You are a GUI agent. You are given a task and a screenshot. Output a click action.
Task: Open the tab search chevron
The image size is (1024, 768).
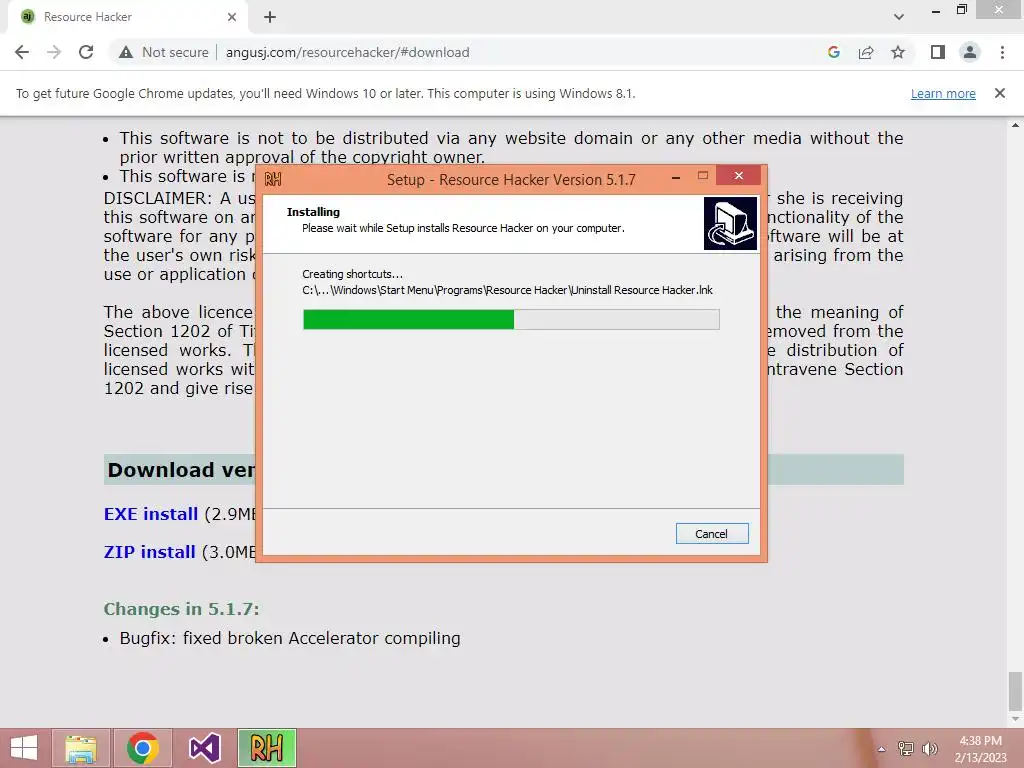click(899, 17)
